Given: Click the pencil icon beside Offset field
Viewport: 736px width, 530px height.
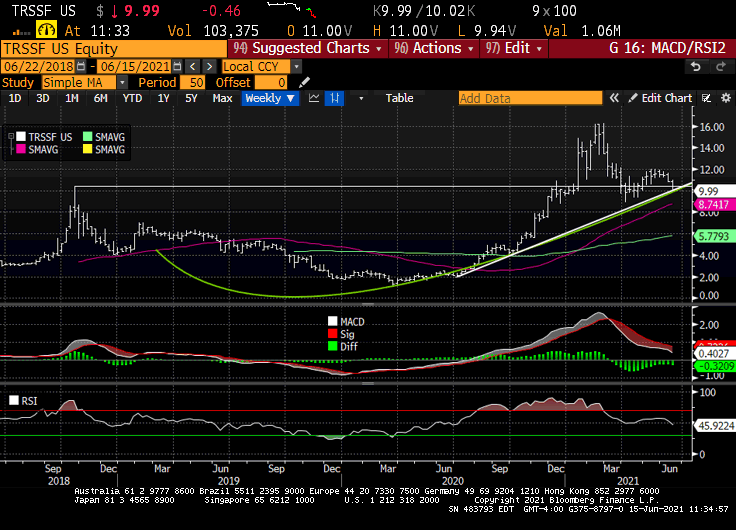Looking at the screenshot, I should [304, 83].
